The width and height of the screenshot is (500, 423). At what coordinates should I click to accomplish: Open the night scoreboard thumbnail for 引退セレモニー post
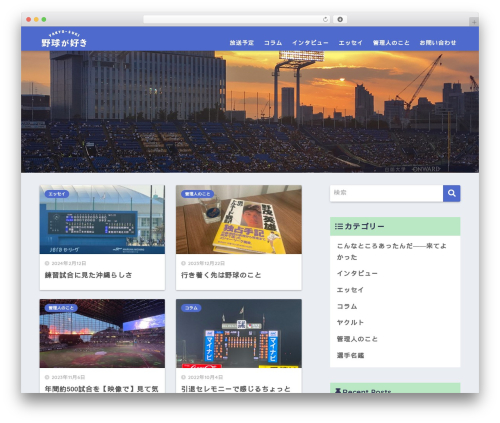239,333
